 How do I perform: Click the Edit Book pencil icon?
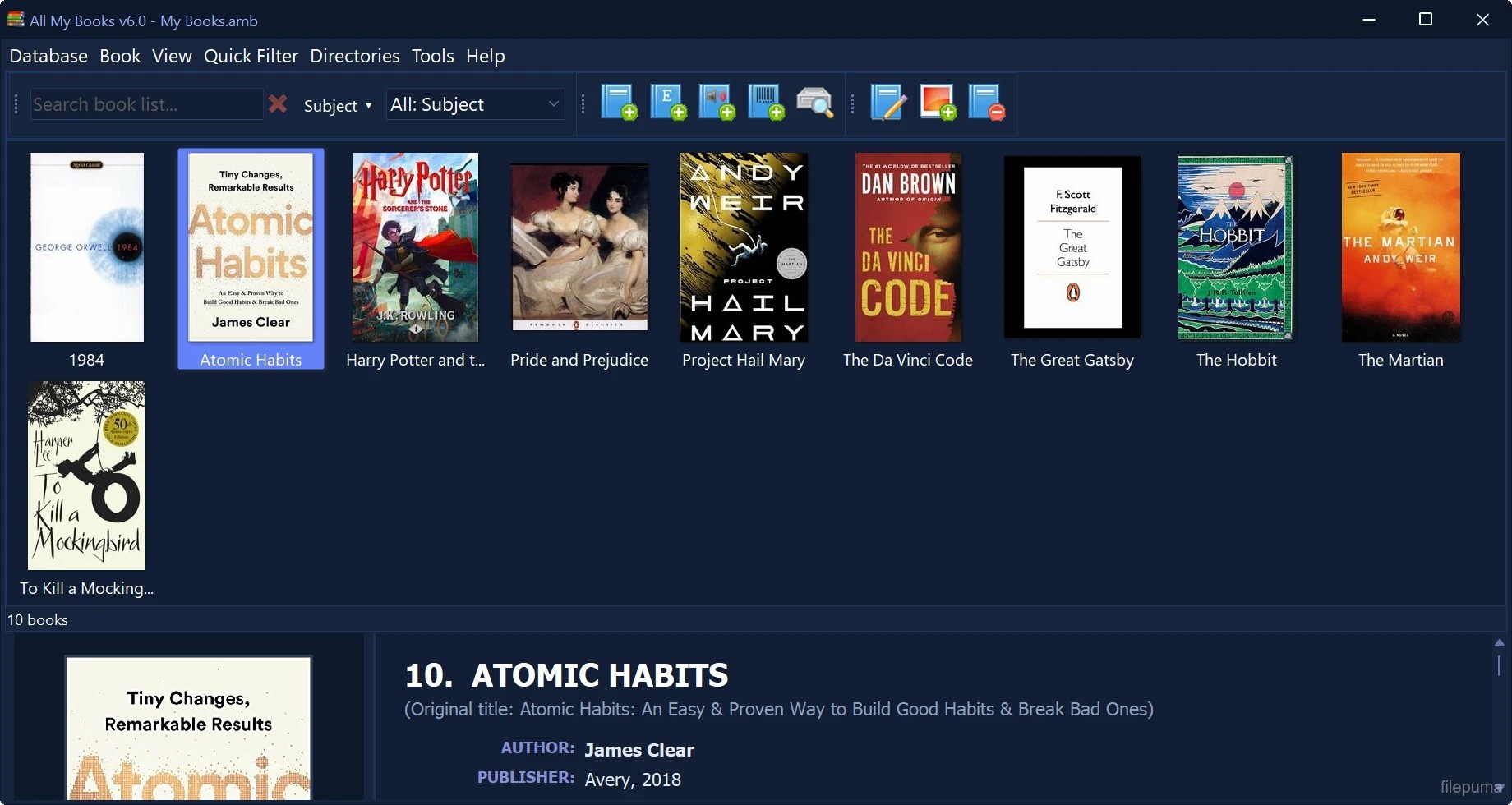[888, 103]
